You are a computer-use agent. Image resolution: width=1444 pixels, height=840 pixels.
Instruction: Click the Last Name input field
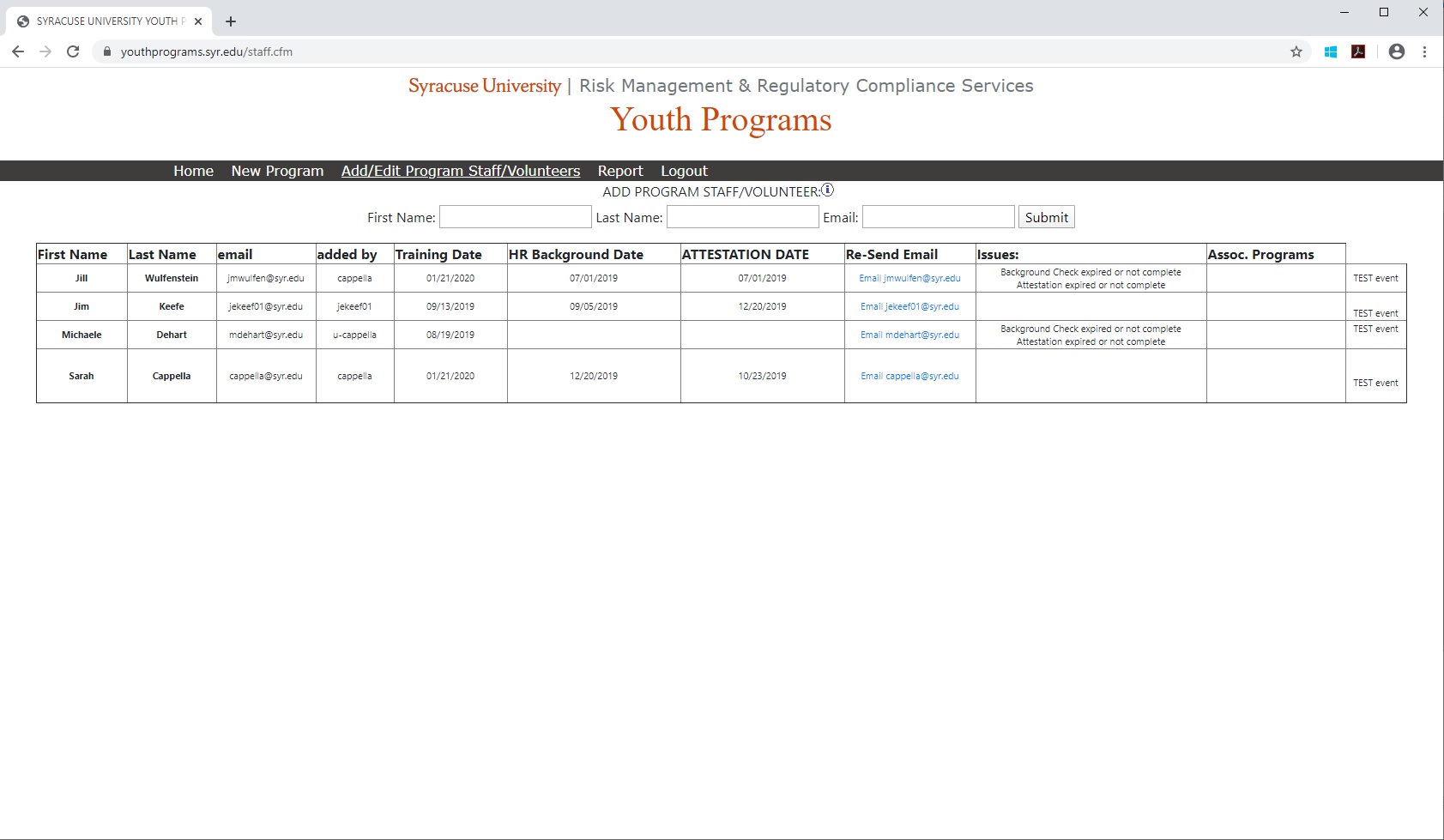coord(743,216)
